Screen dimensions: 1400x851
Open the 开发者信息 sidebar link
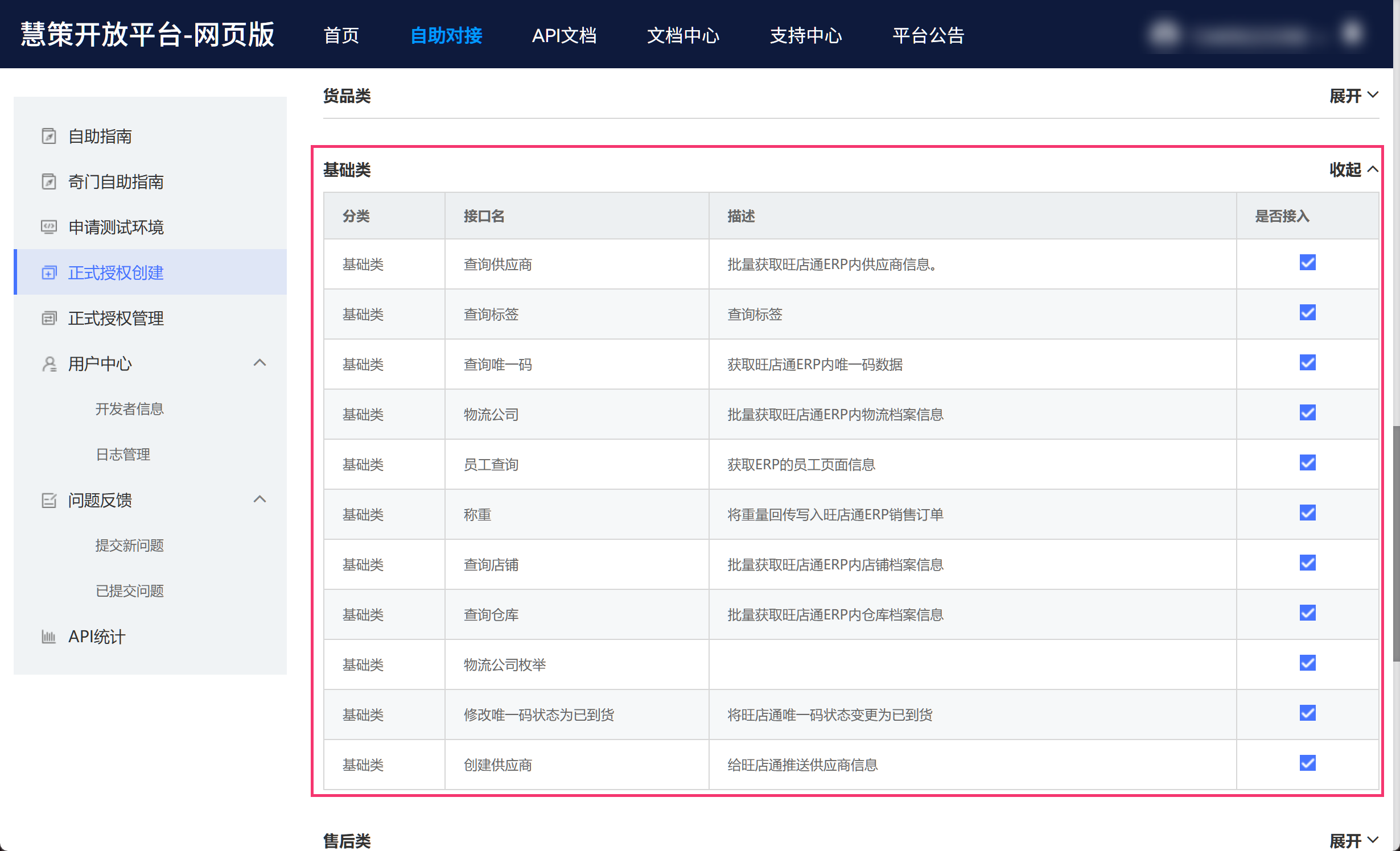[x=129, y=409]
